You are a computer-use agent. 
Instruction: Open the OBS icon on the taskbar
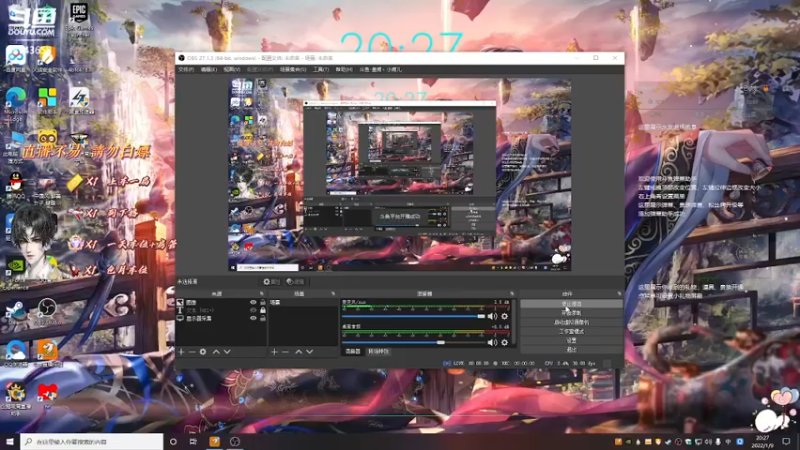[x=235, y=441]
